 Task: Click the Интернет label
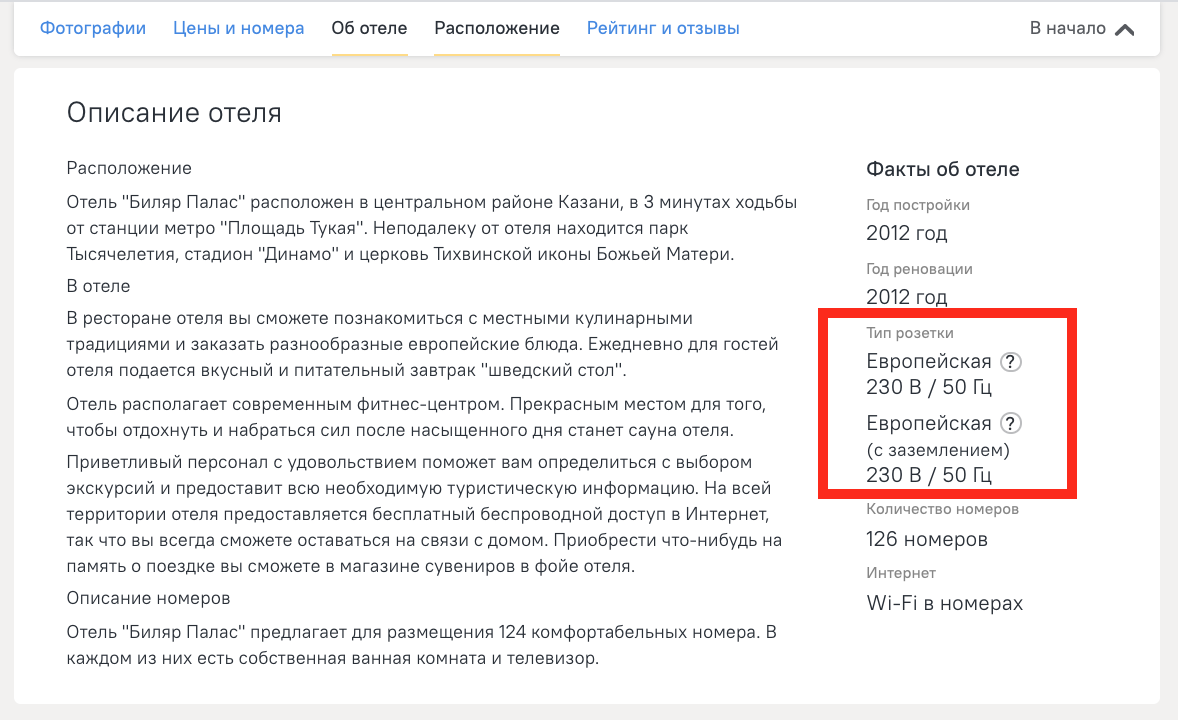[901, 573]
